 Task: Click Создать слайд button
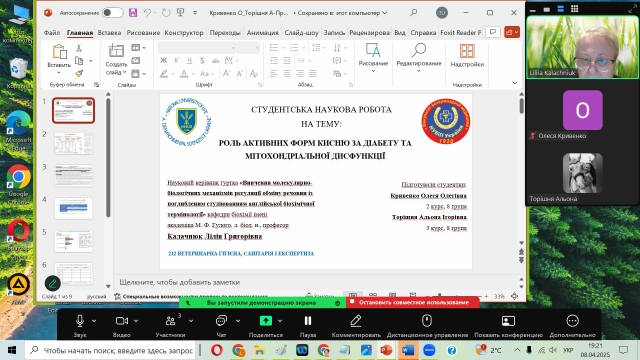[x=116, y=60]
